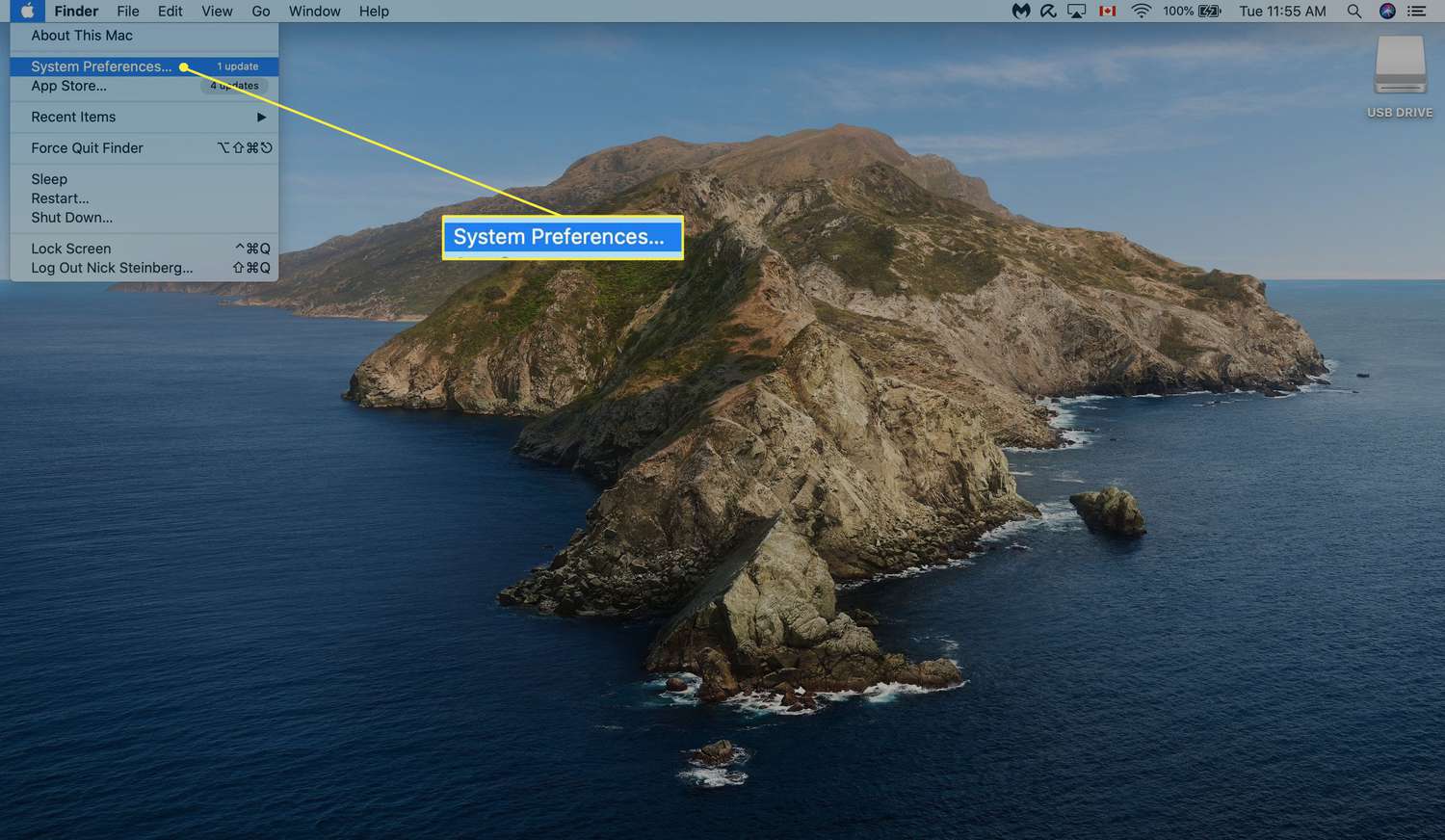Open the Window menu

coord(314,12)
